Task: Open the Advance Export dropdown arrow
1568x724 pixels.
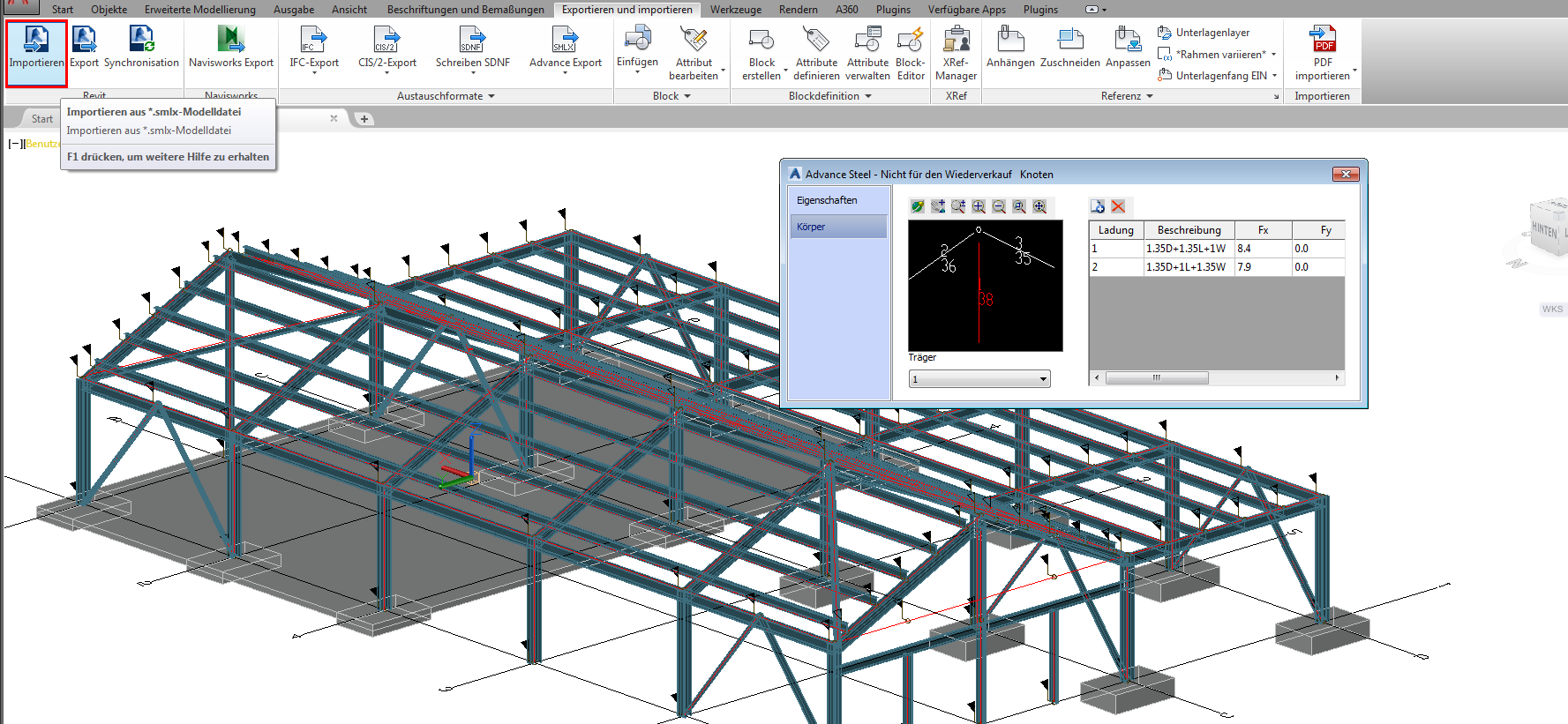Action: (x=566, y=73)
